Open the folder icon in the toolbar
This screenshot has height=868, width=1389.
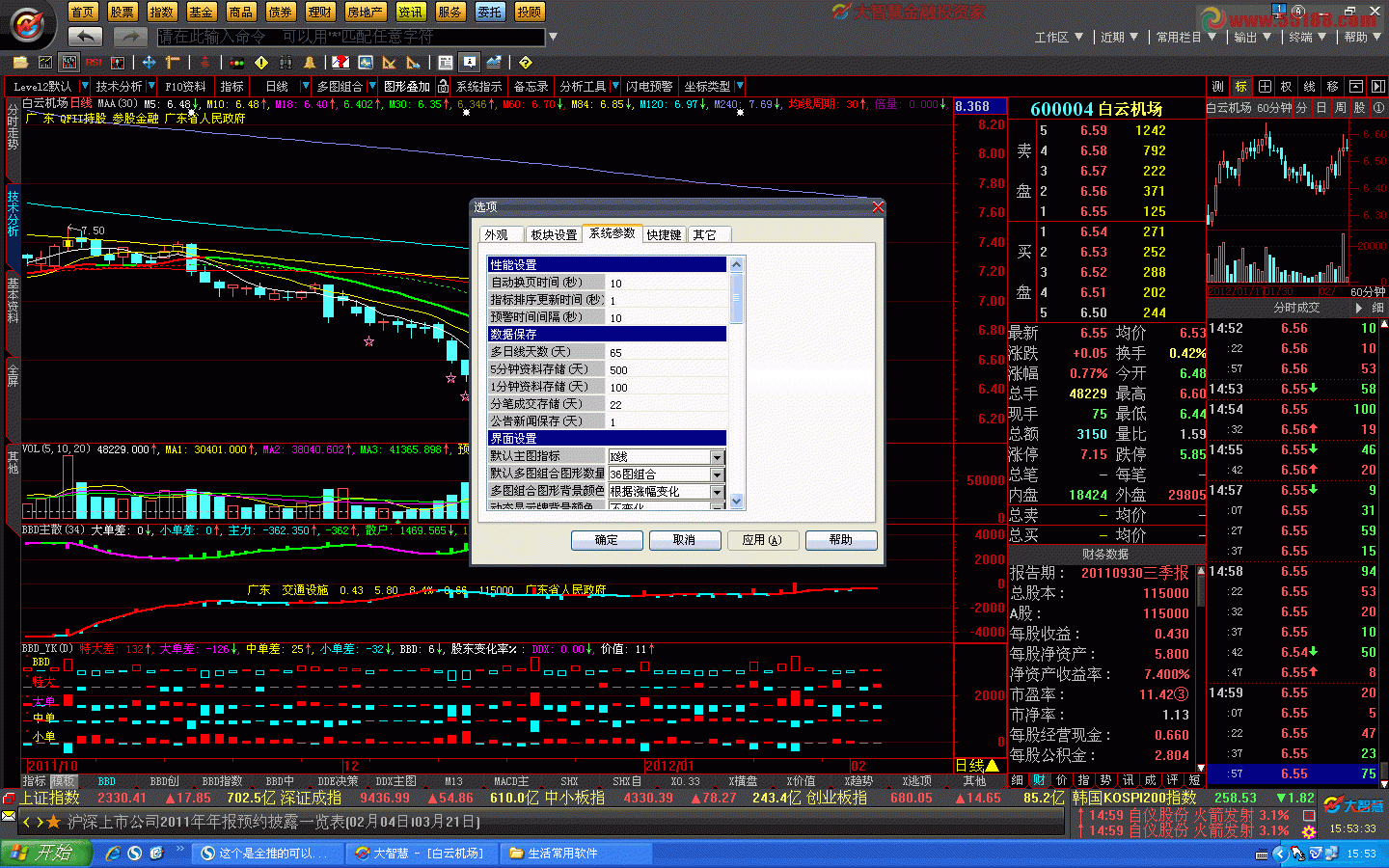pos(20,63)
